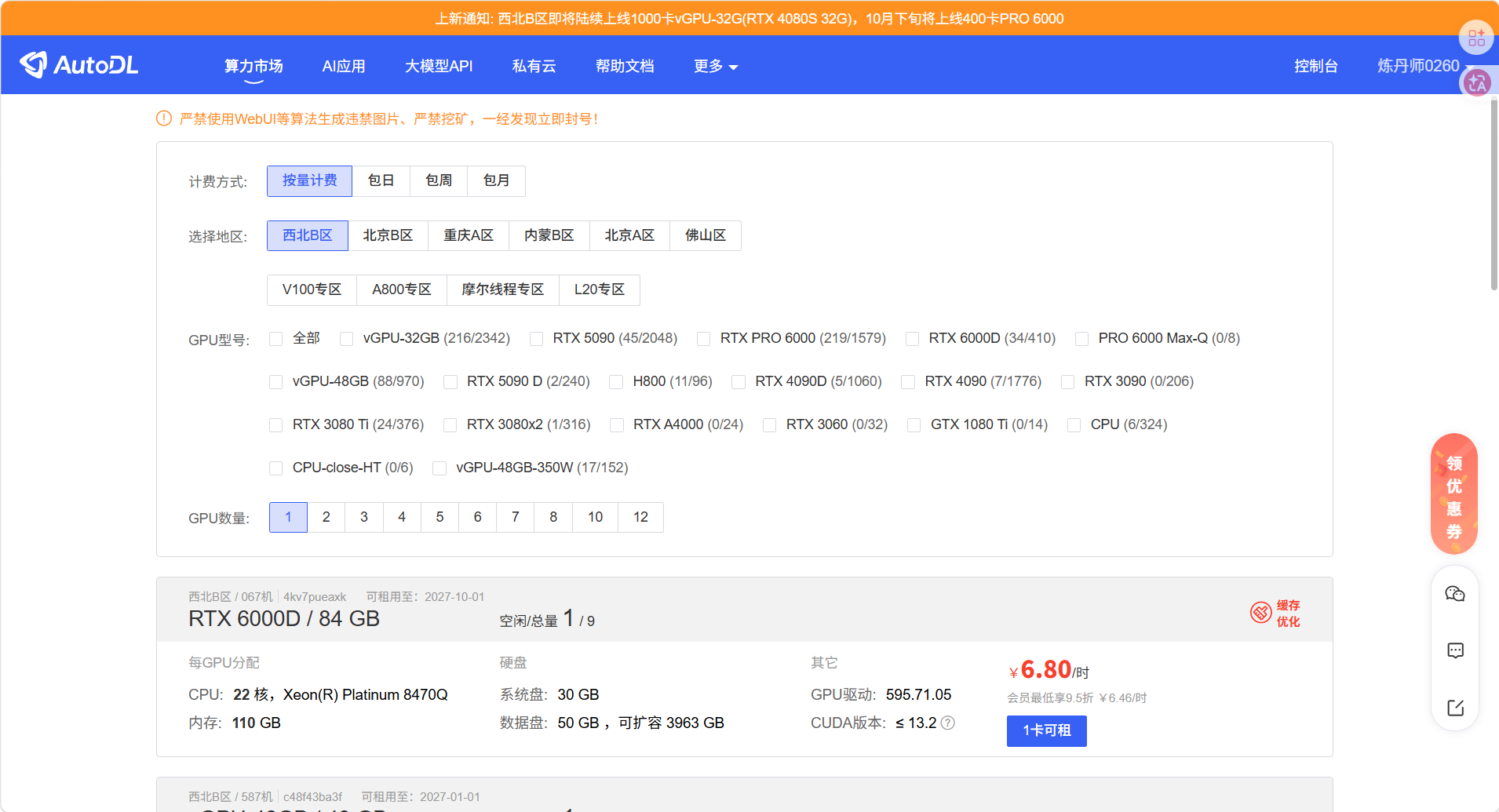This screenshot has height=812, width=1499.
Task: Switch billing to 包月
Action: 496,181
